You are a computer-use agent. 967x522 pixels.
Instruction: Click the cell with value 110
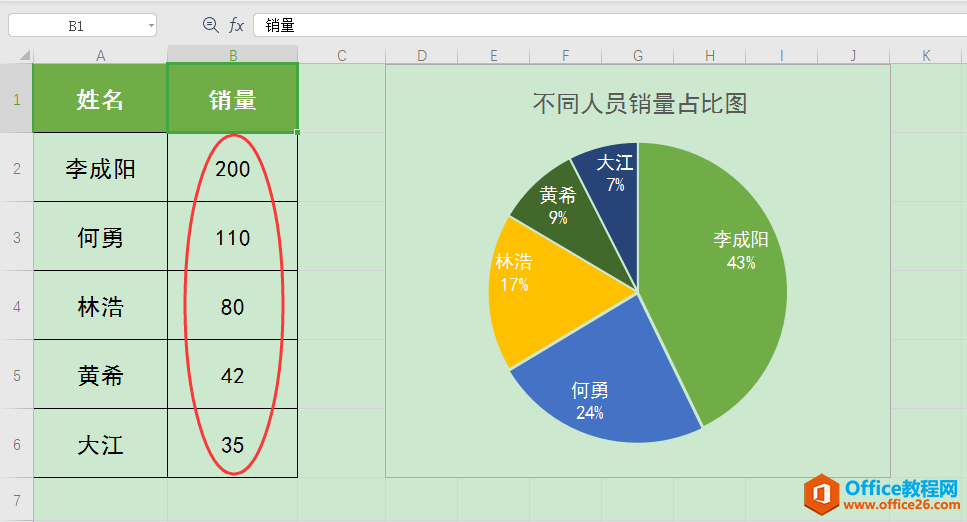[x=232, y=237]
